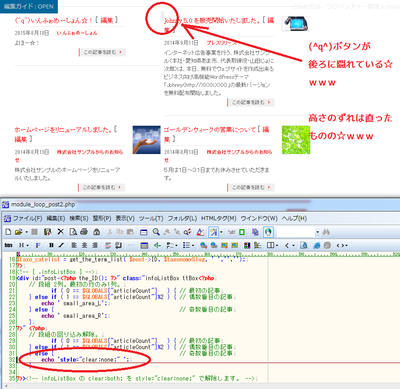Open the search field history dropdown
This screenshot has width=400, height=389.
(318, 232)
